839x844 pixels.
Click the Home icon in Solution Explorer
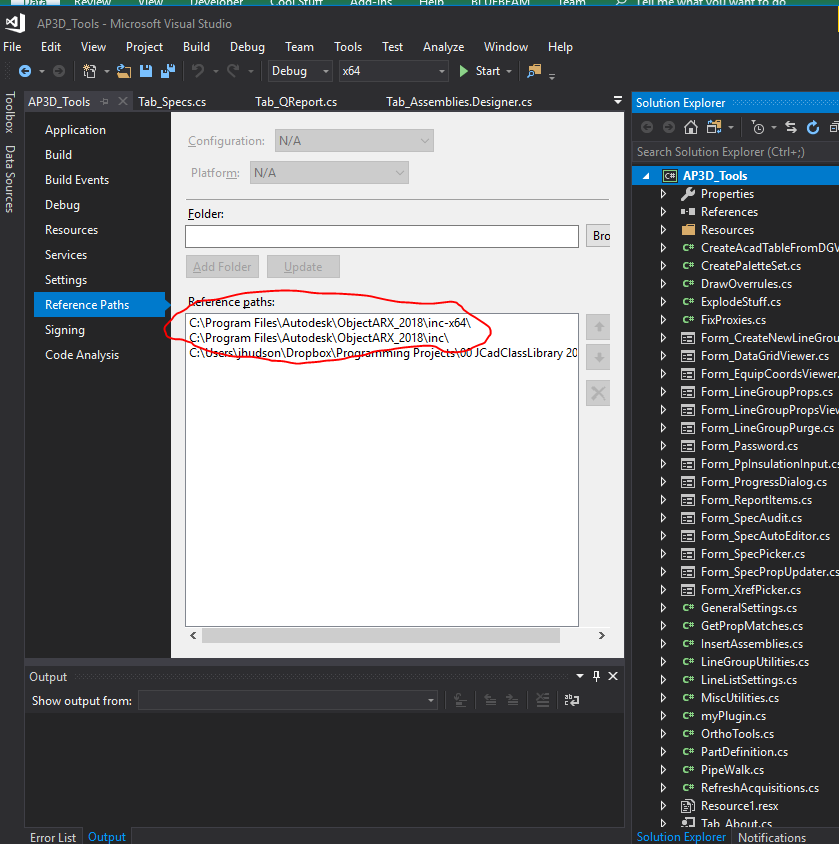pyautogui.click(x=690, y=128)
